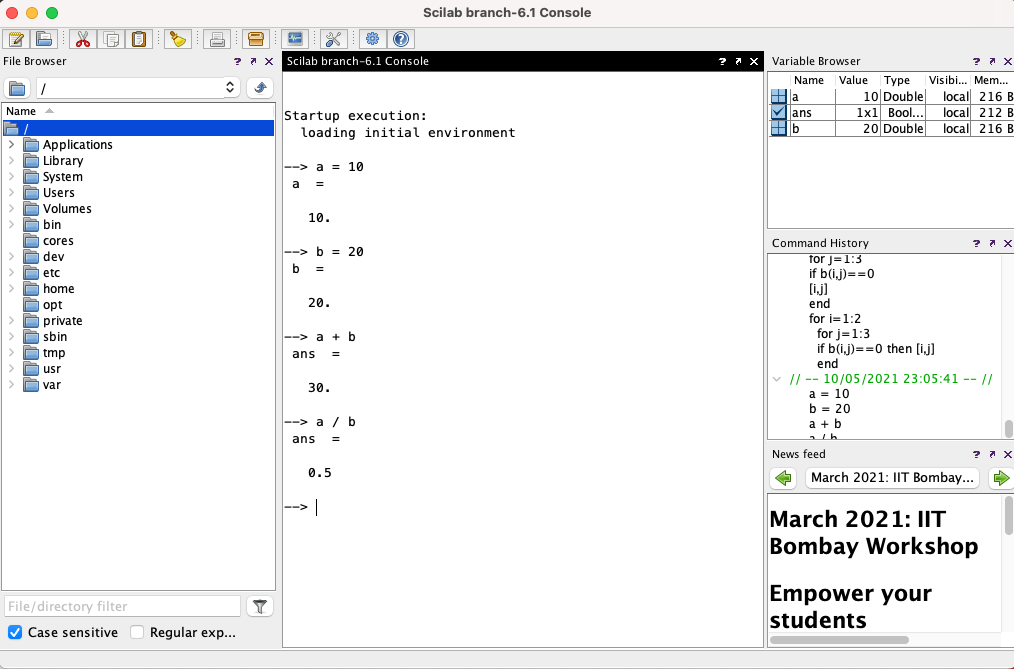Expand the home folder
The height and width of the screenshot is (669, 1014).
(12, 289)
